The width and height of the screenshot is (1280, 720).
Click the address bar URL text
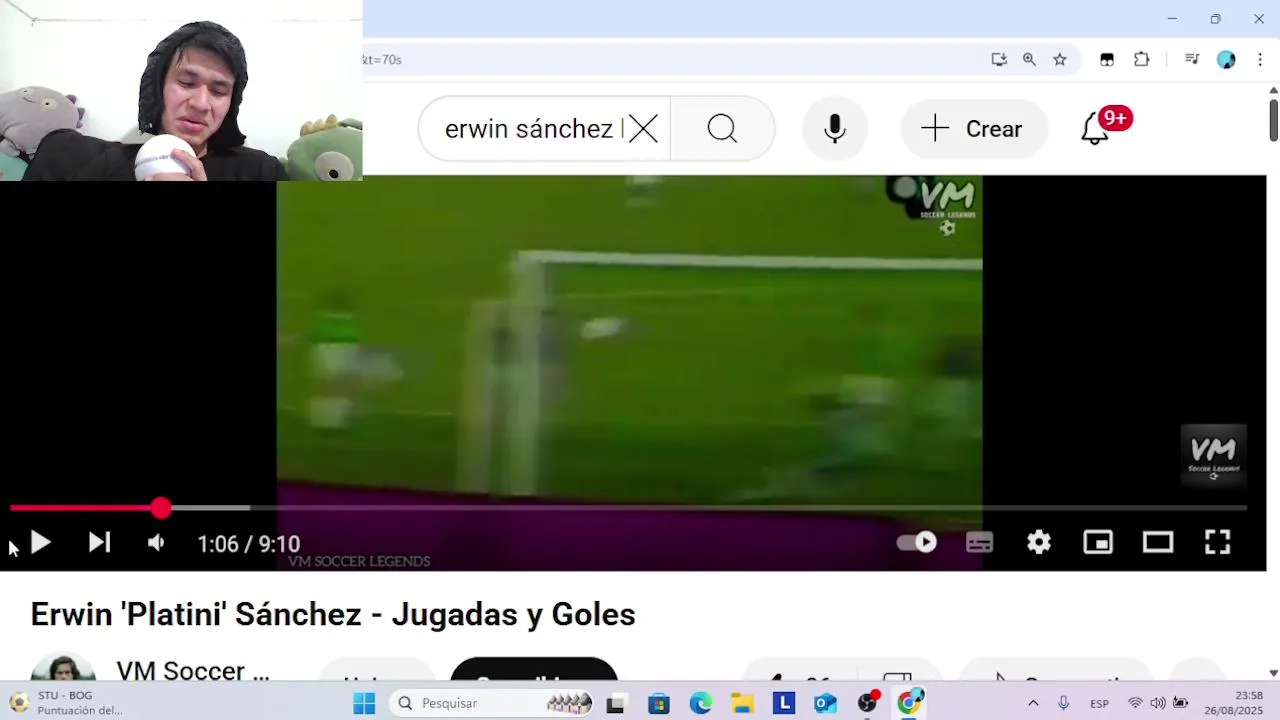point(382,60)
